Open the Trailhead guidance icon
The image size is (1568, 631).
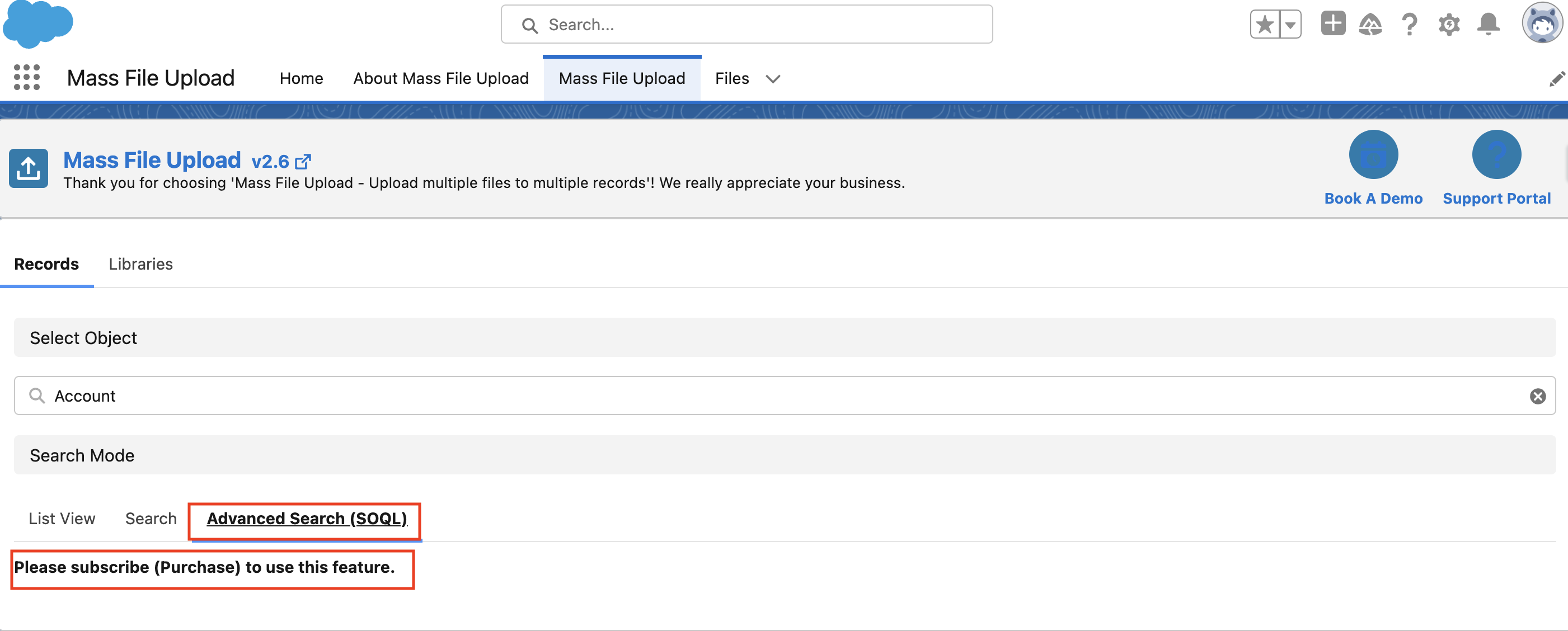[1370, 25]
